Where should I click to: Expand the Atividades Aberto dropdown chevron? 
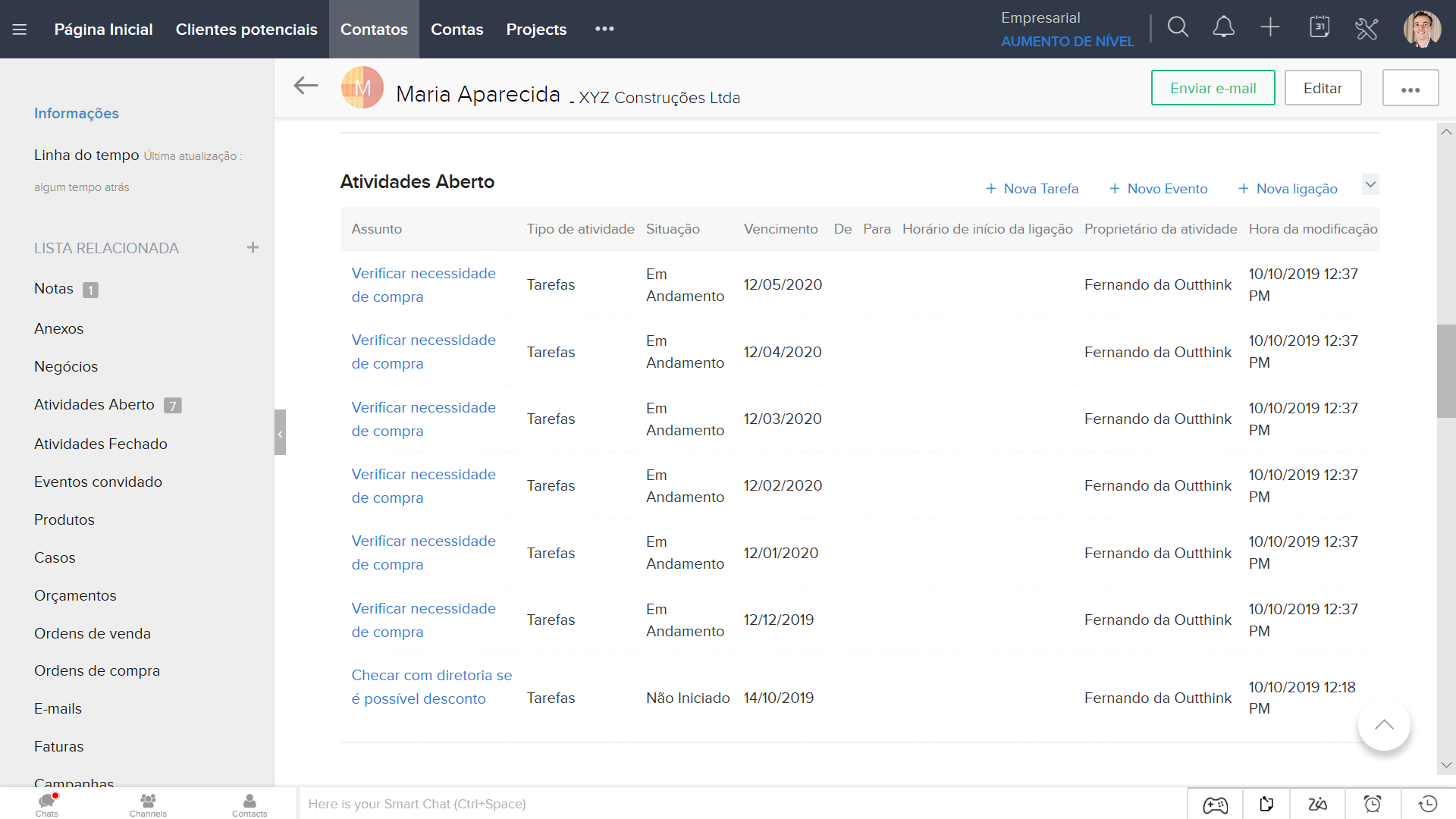[x=1370, y=184]
